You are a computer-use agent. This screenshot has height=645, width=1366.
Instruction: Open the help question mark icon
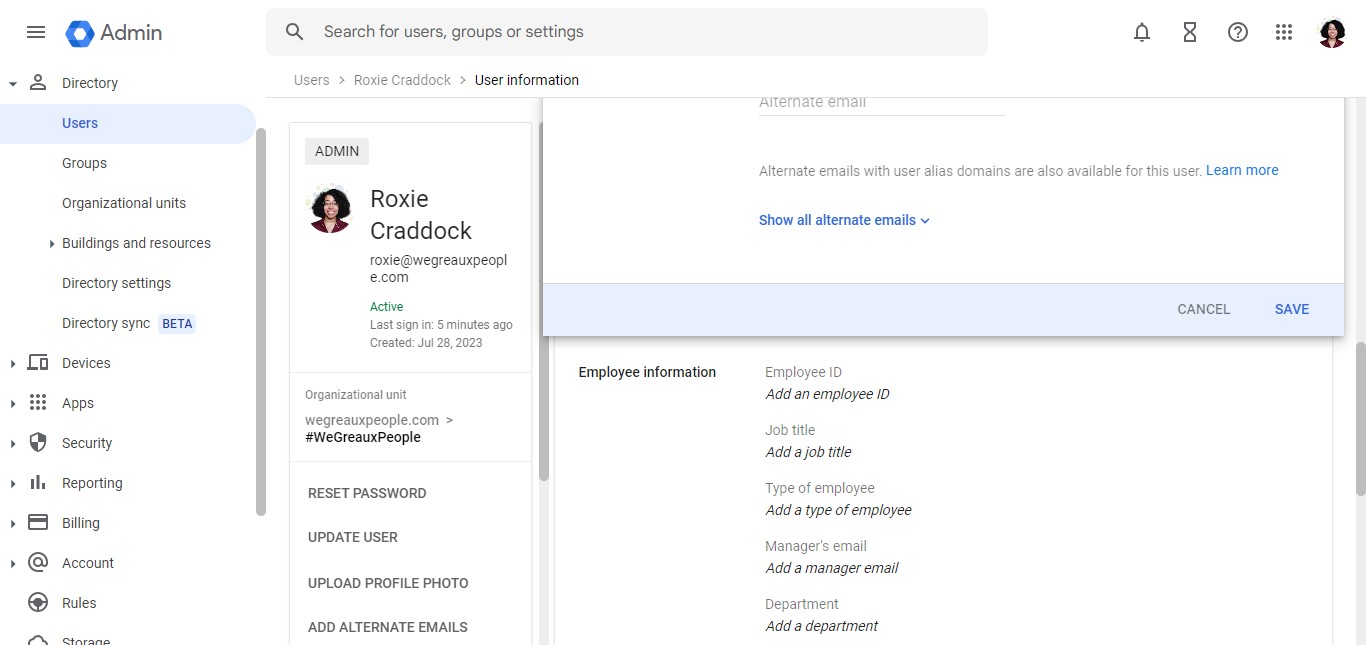[x=1238, y=32]
